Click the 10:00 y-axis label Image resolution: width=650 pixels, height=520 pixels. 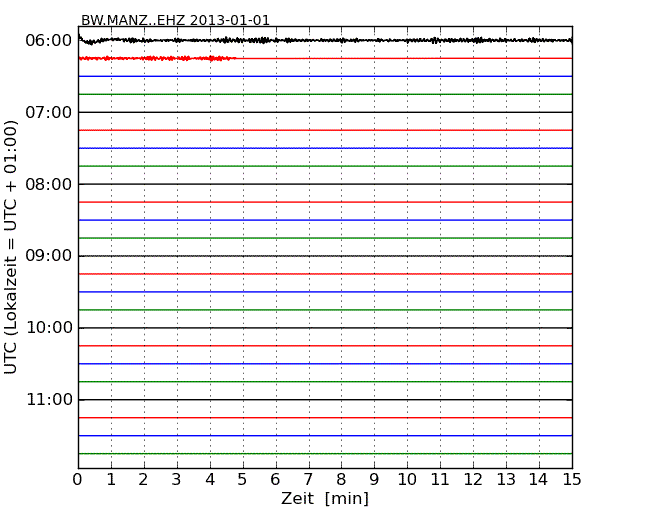point(49,328)
